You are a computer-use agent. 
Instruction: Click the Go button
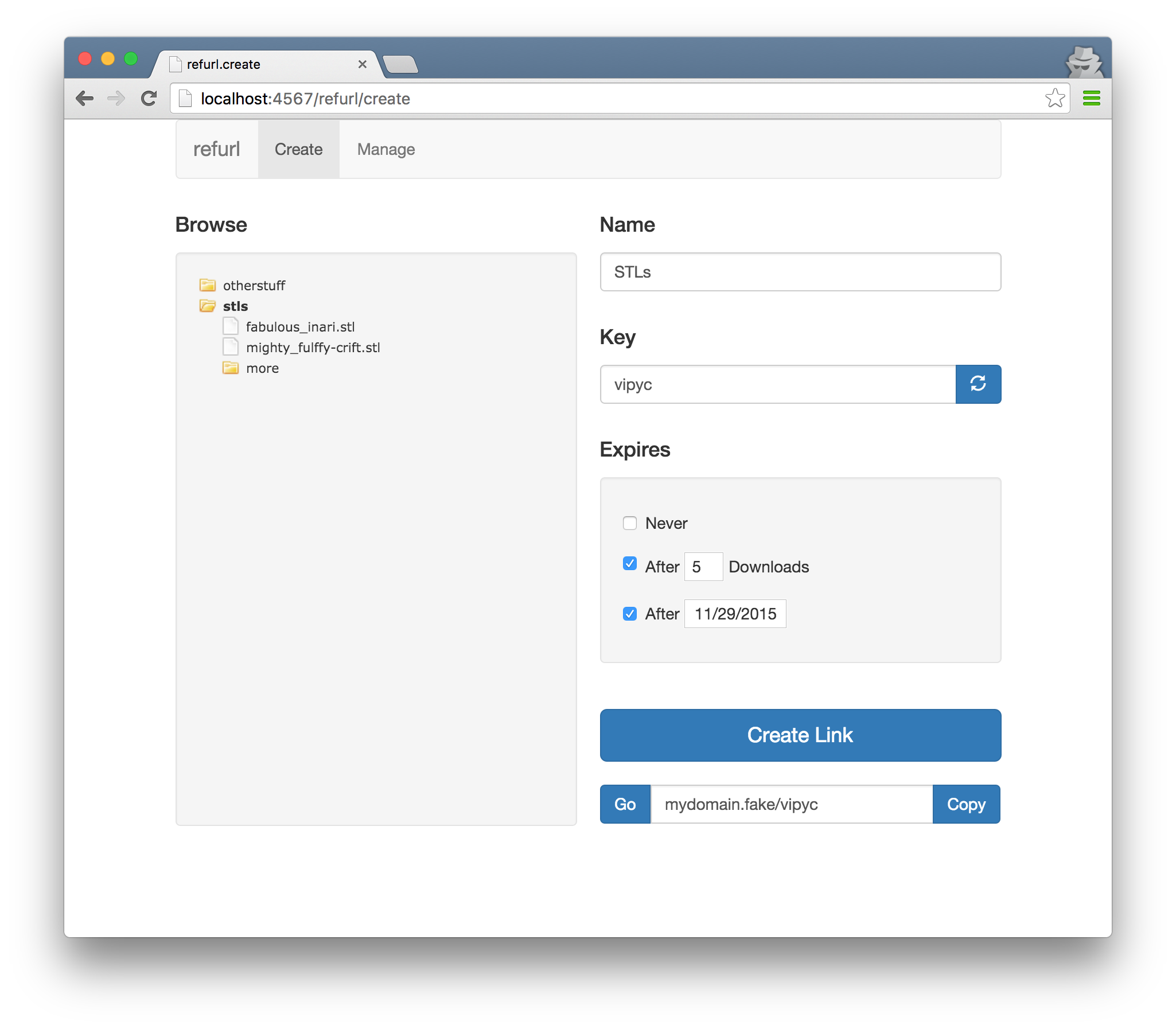click(625, 804)
